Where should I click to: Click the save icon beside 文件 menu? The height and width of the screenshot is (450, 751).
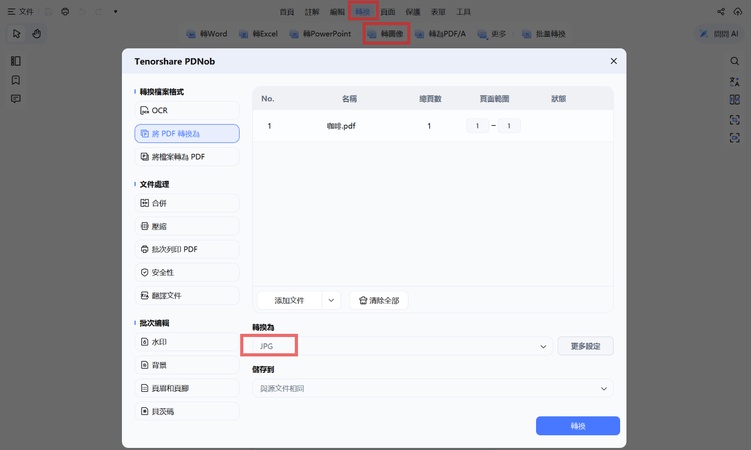(48, 11)
